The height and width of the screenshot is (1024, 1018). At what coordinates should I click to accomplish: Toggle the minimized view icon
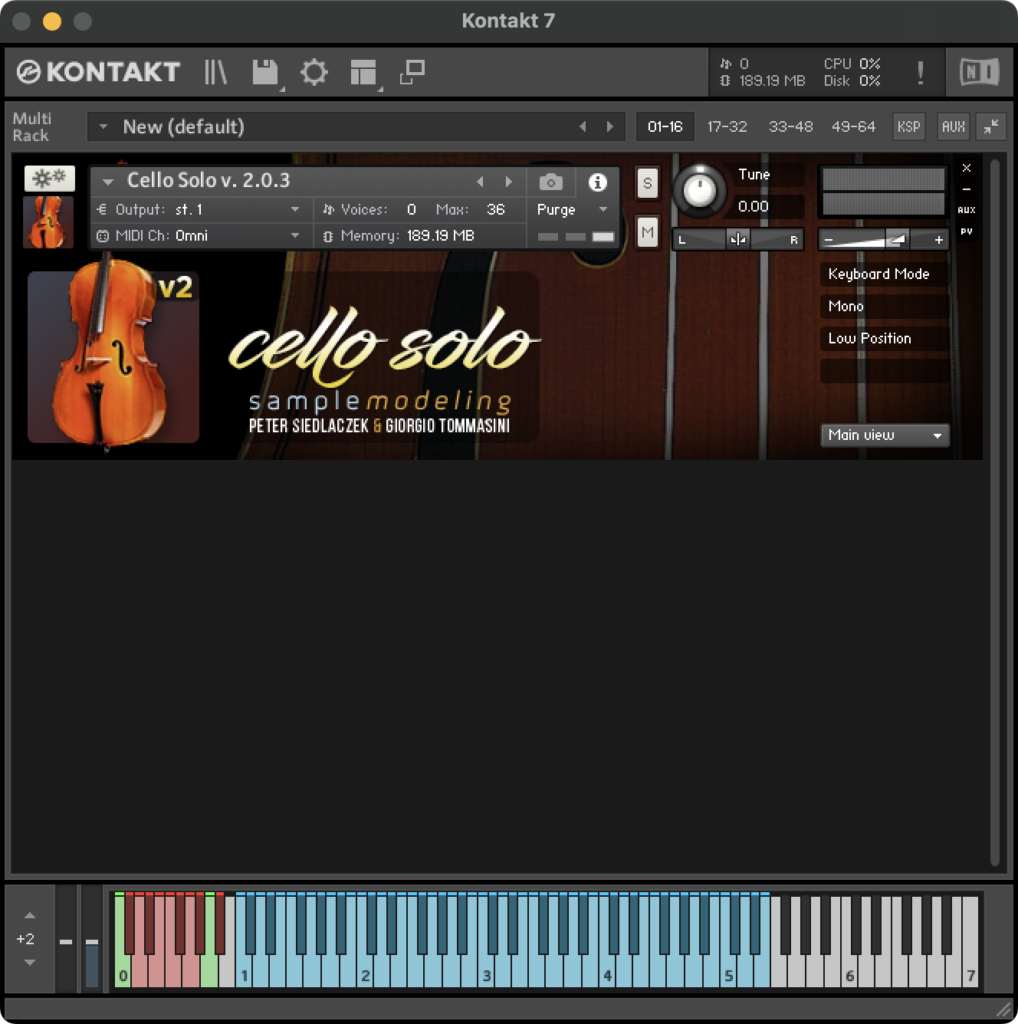412,72
